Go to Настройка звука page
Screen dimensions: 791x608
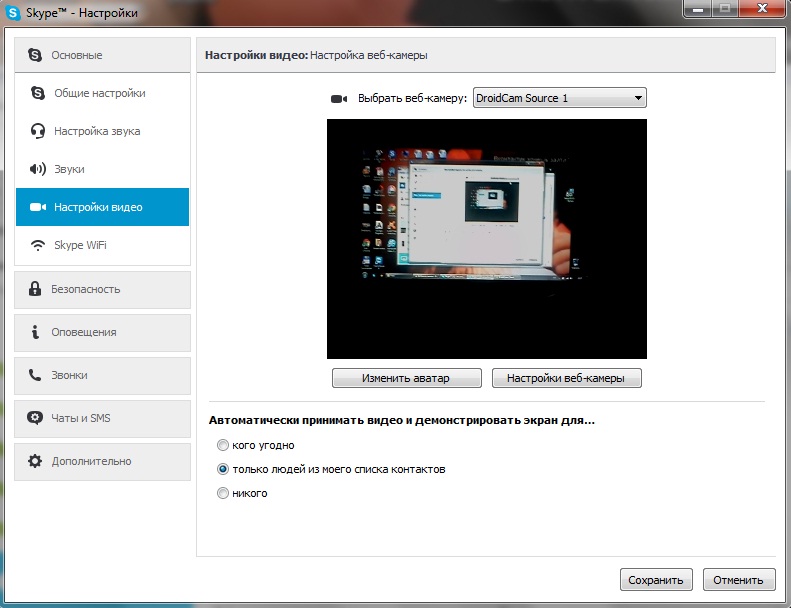[102, 131]
